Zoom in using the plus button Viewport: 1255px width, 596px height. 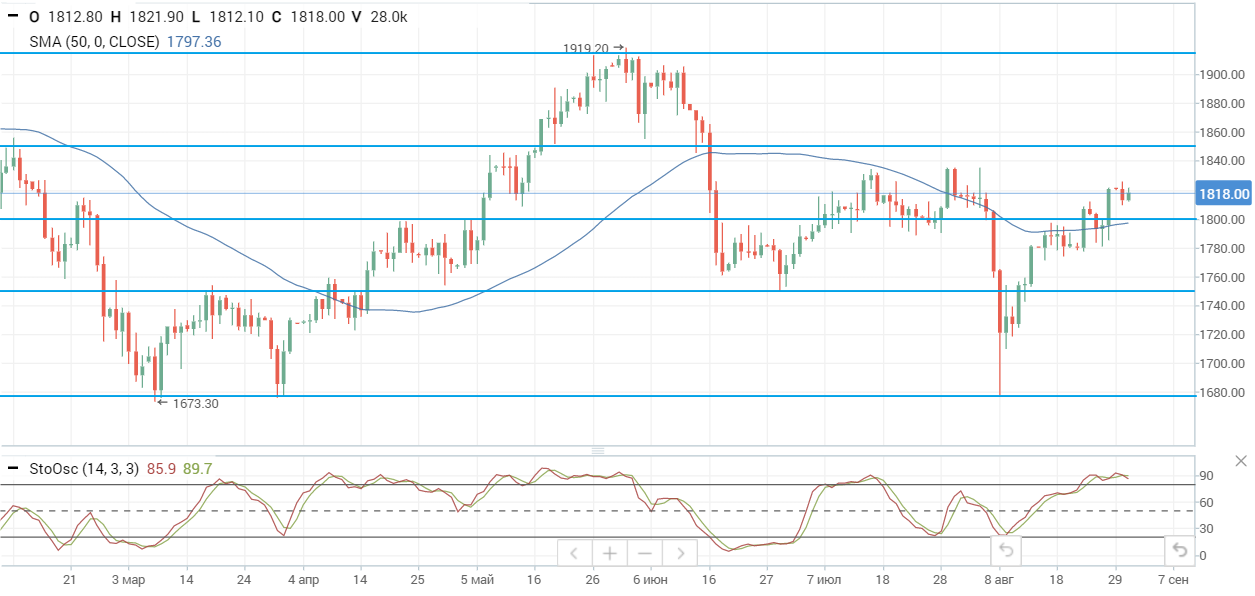coord(609,553)
